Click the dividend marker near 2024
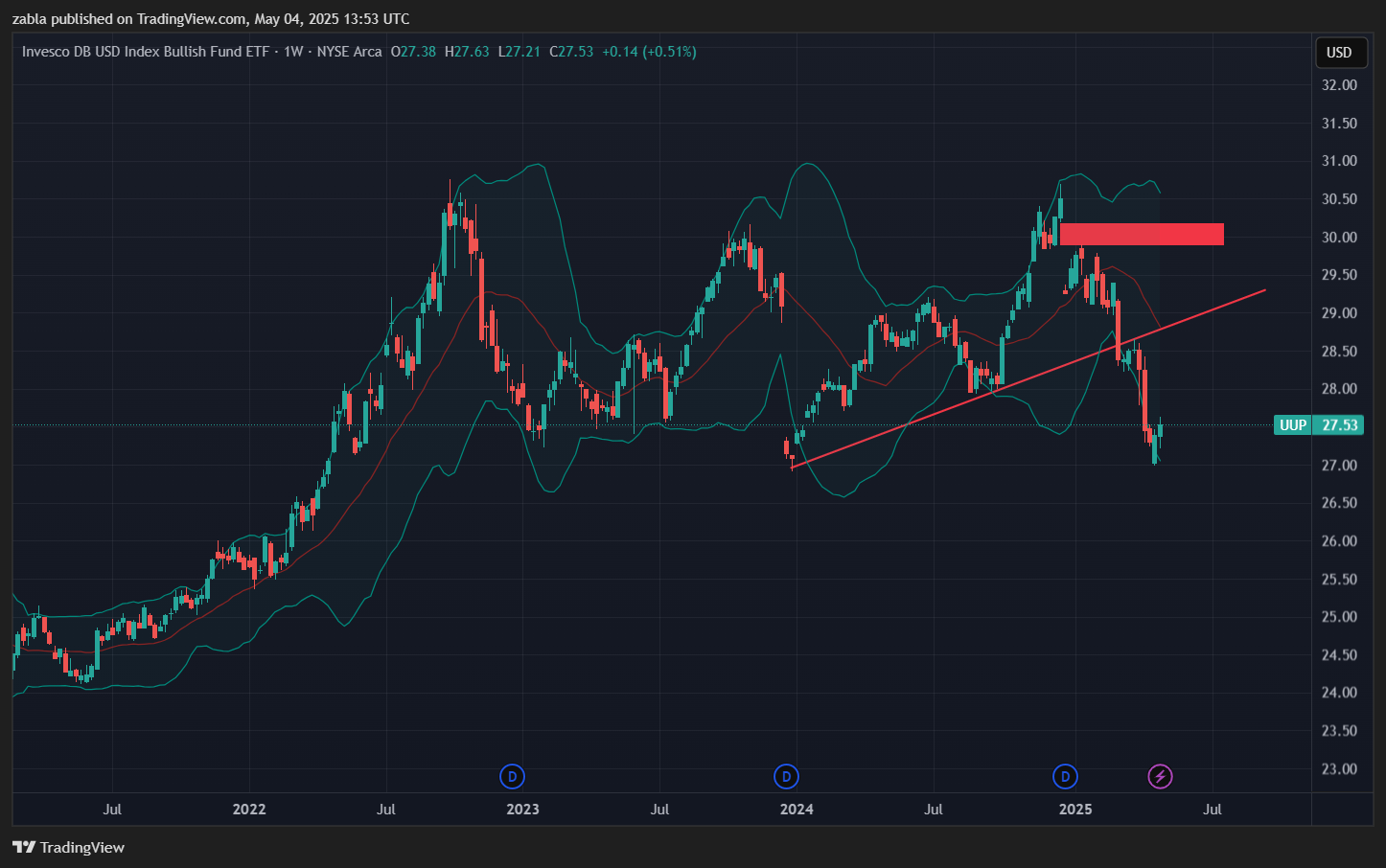 [x=786, y=776]
